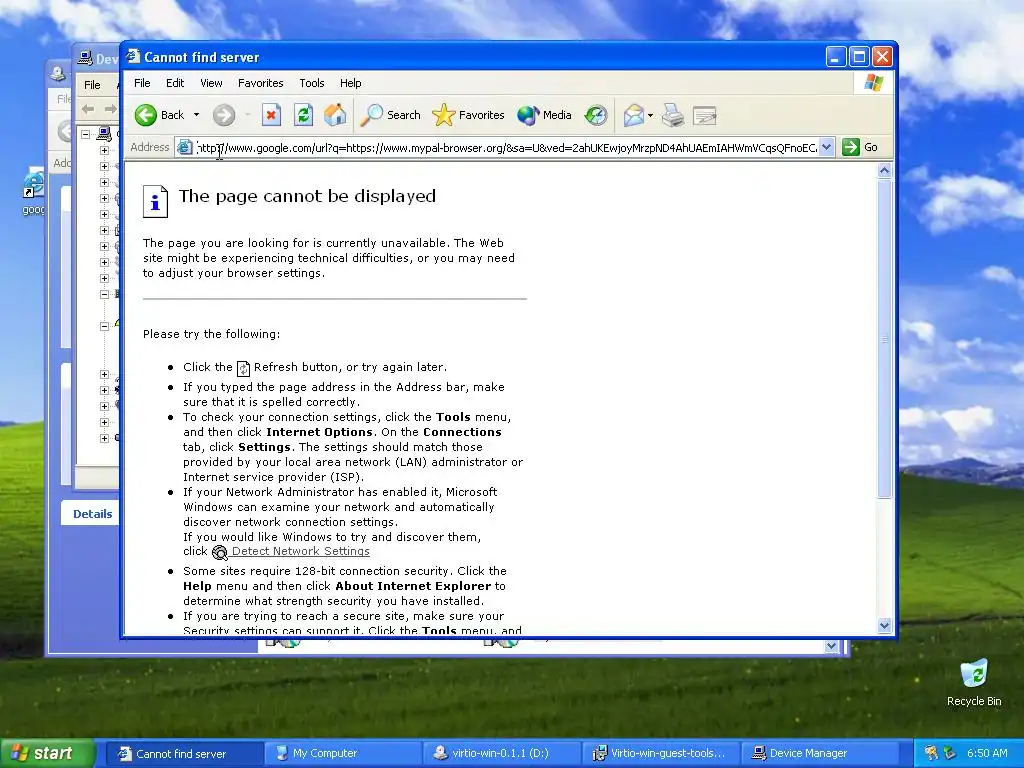
Task: Open the File menu in Internet Explorer
Action: 142,83
